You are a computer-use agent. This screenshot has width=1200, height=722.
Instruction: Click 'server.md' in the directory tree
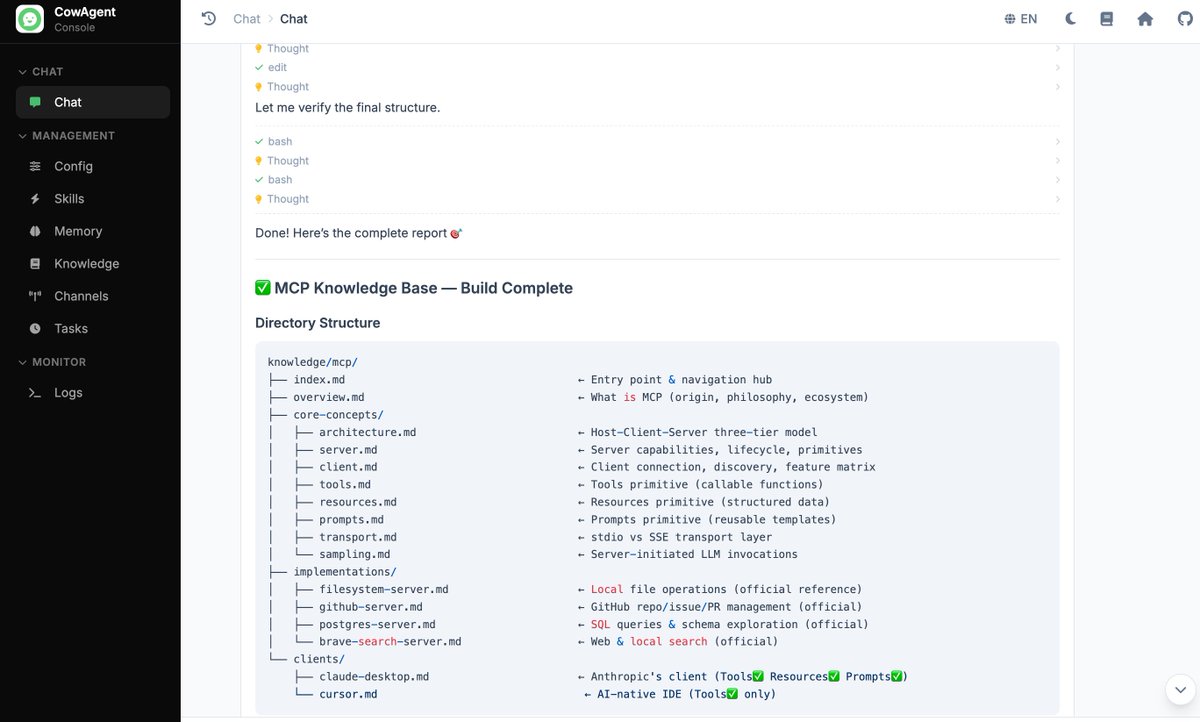tap(348, 450)
